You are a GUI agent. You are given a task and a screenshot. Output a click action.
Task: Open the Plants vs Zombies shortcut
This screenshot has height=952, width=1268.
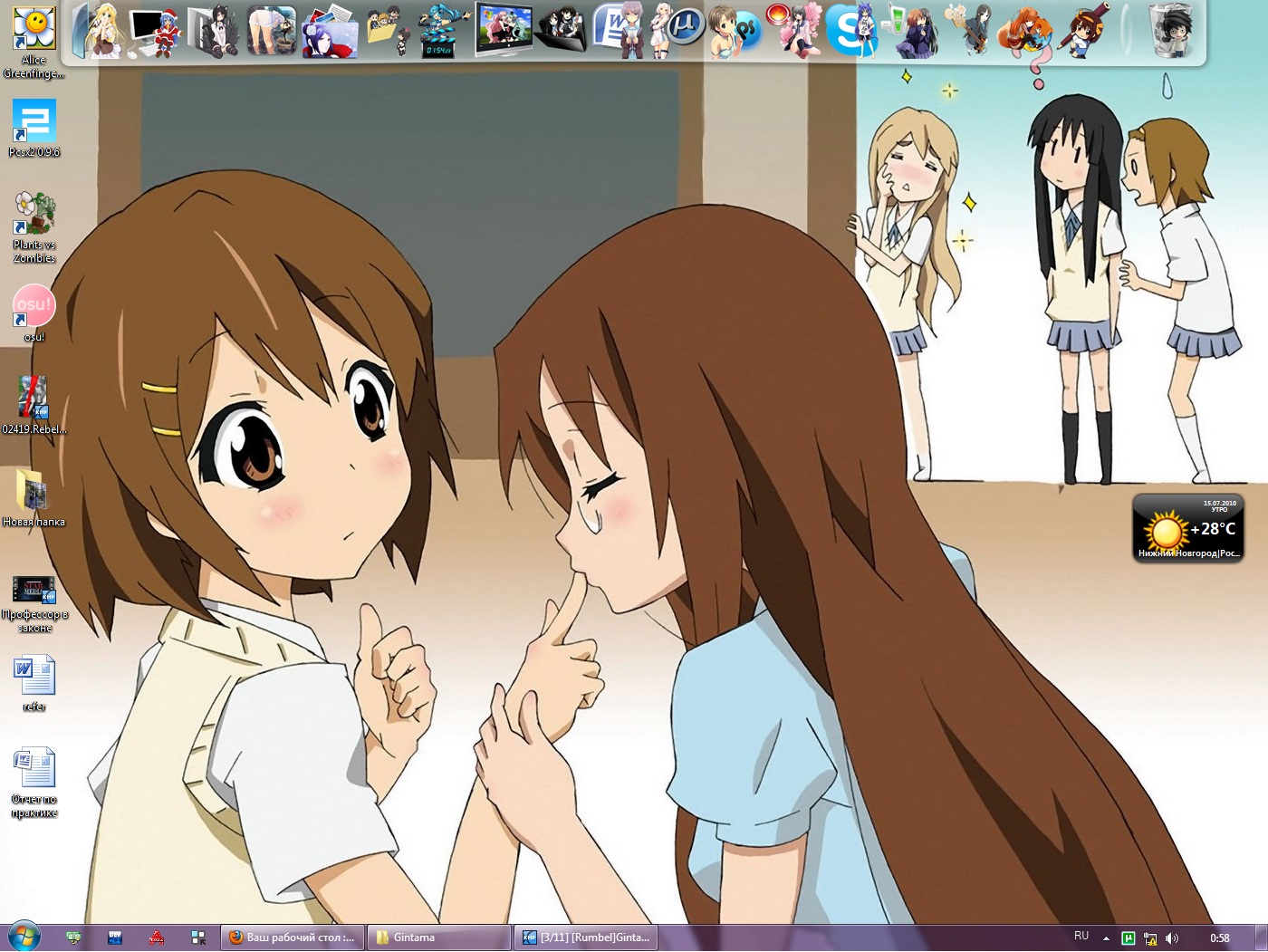(34, 226)
